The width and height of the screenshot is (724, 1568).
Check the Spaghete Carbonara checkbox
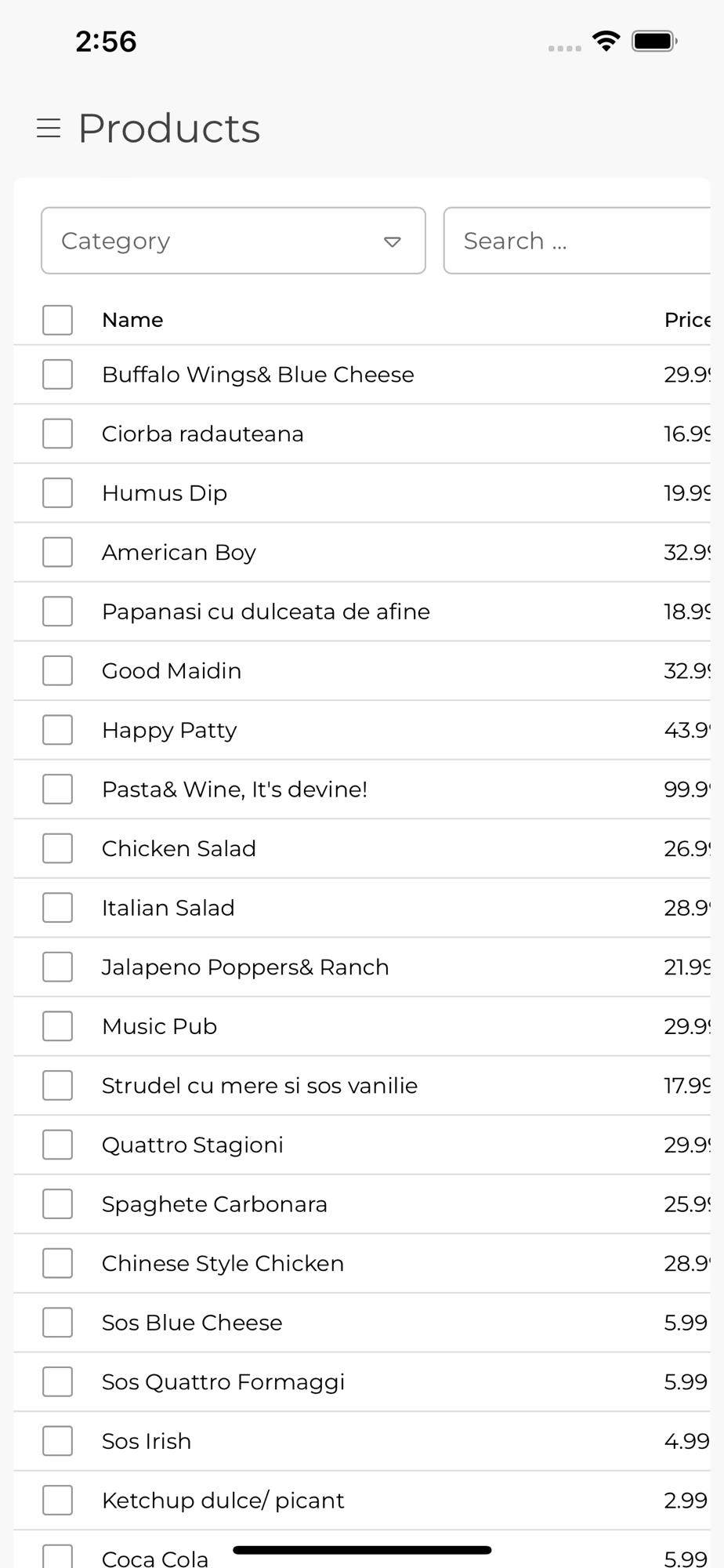[57, 1204]
